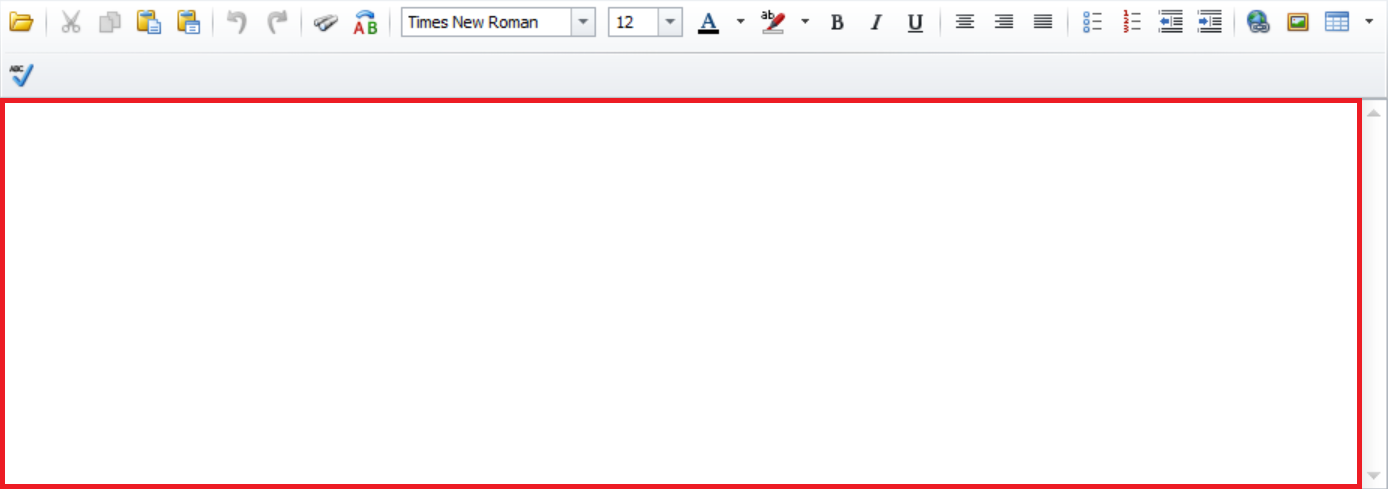
Task: Toggle bold formatting
Action: pyautogui.click(x=837, y=22)
